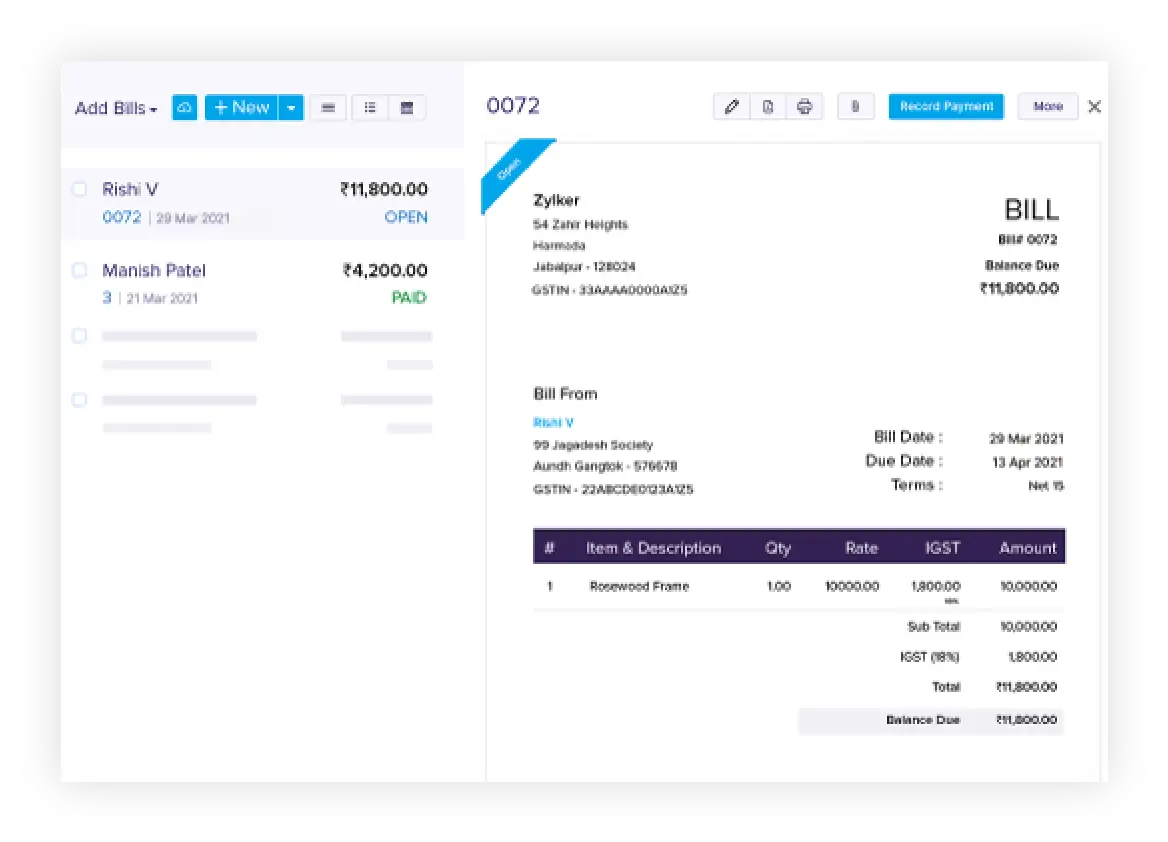Open vendor link Rishi V in the bill
Screen dimensions: 1168x842
click(x=553, y=422)
